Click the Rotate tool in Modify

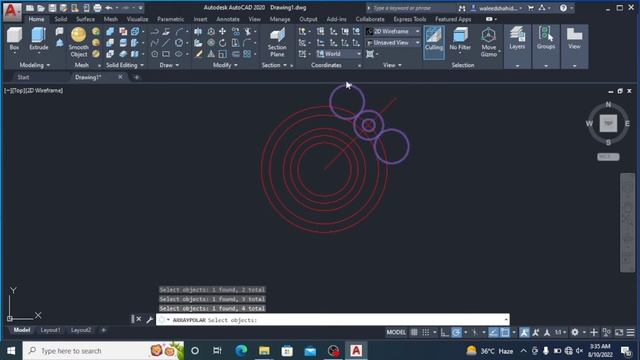(x=222, y=42)
